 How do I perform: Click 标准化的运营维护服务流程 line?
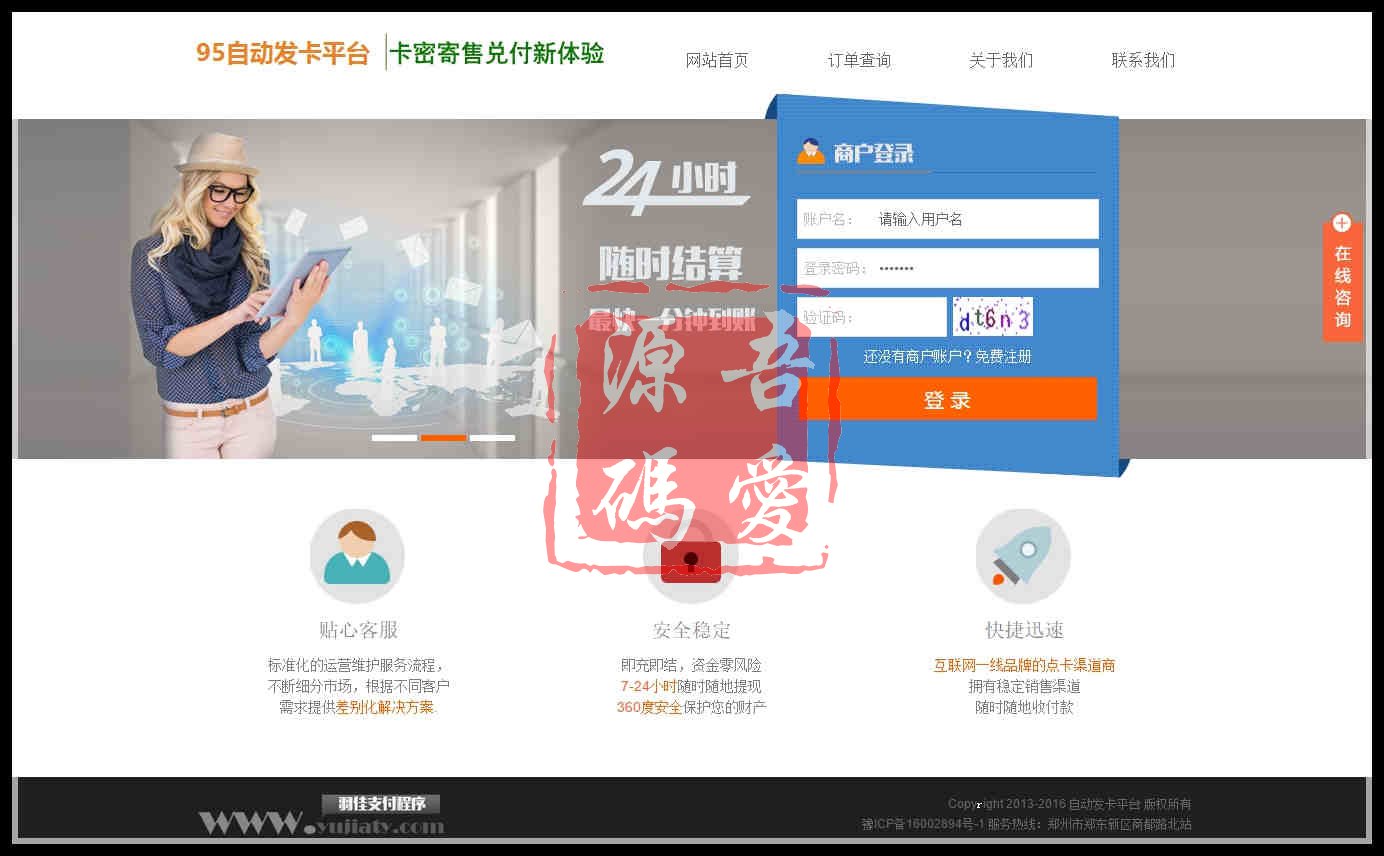[x=357, y=665]
